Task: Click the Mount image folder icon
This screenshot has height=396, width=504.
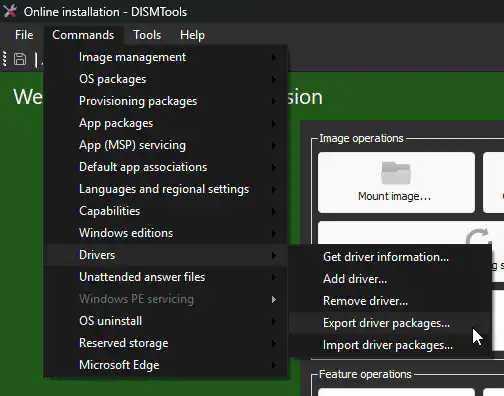Action: [396, 173]
